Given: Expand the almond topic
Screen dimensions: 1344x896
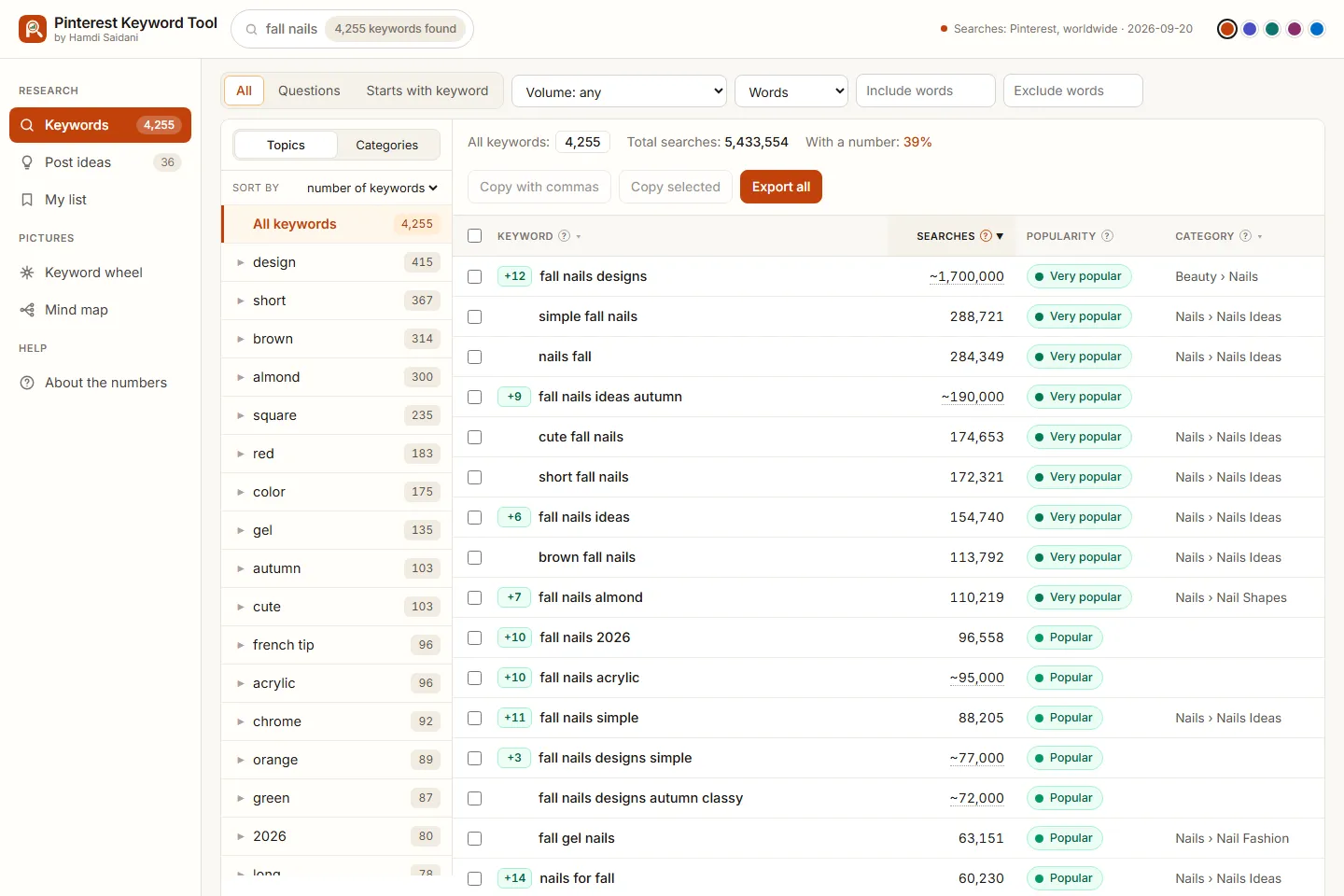Looking at the screenshot, I should click(240, 377).
